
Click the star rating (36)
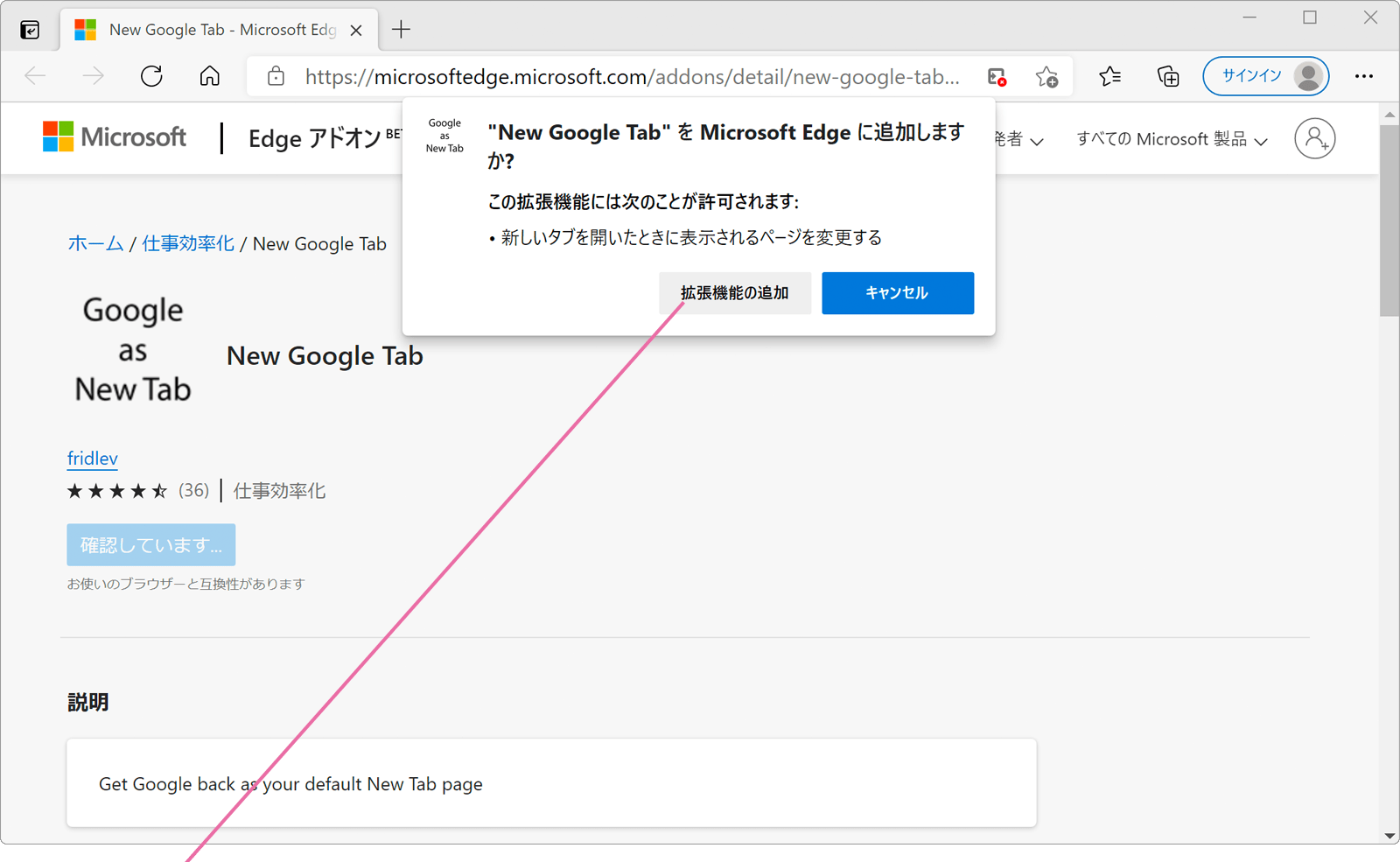[138, 490]
